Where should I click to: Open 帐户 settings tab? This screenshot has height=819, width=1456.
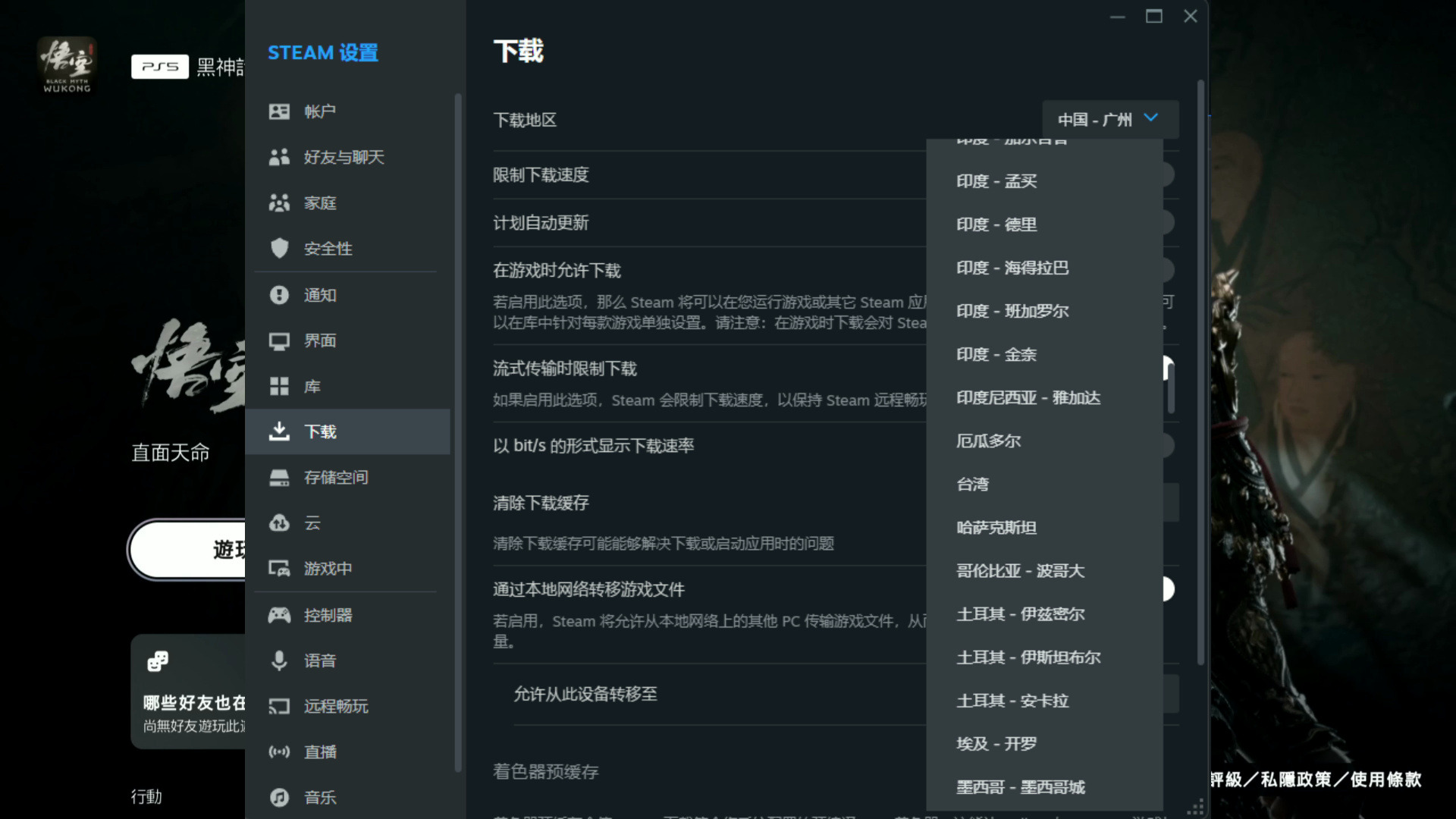point(347,111)
